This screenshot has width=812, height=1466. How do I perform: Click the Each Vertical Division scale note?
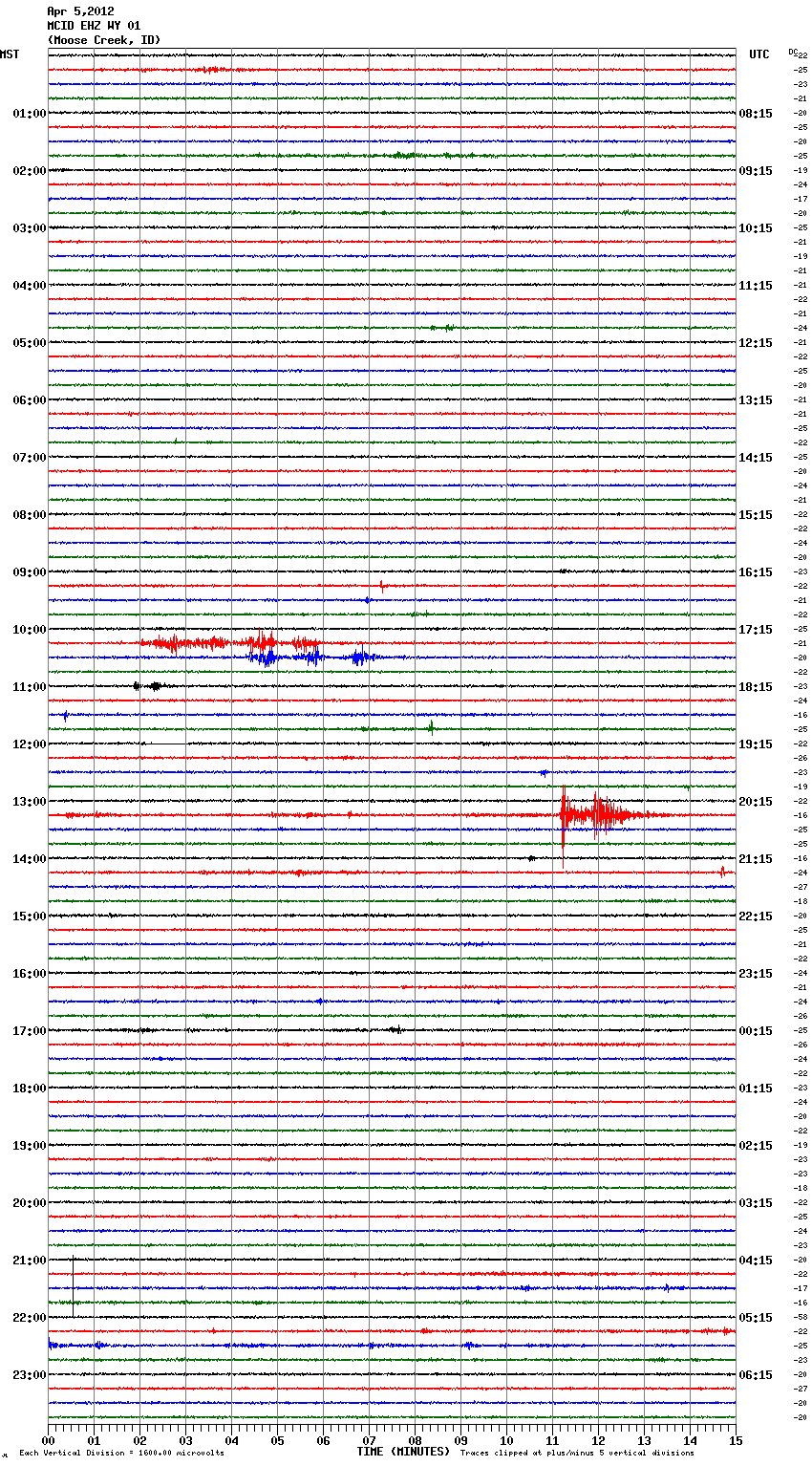pyautogui.click(x=121, y=1454)
